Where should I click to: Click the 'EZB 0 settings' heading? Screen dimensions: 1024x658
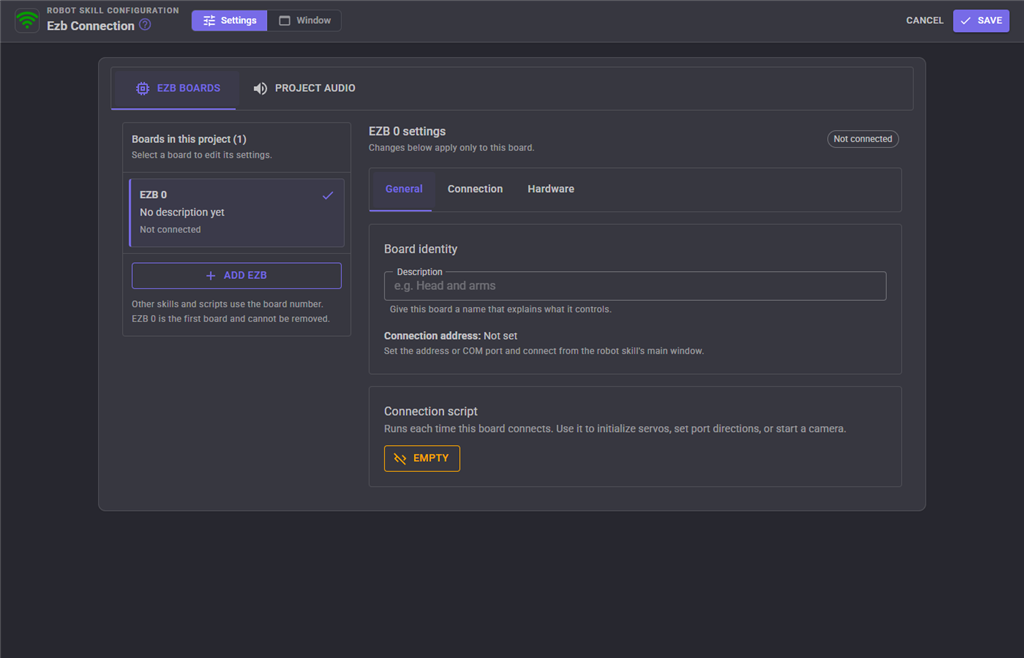click(x=407, y=131)
